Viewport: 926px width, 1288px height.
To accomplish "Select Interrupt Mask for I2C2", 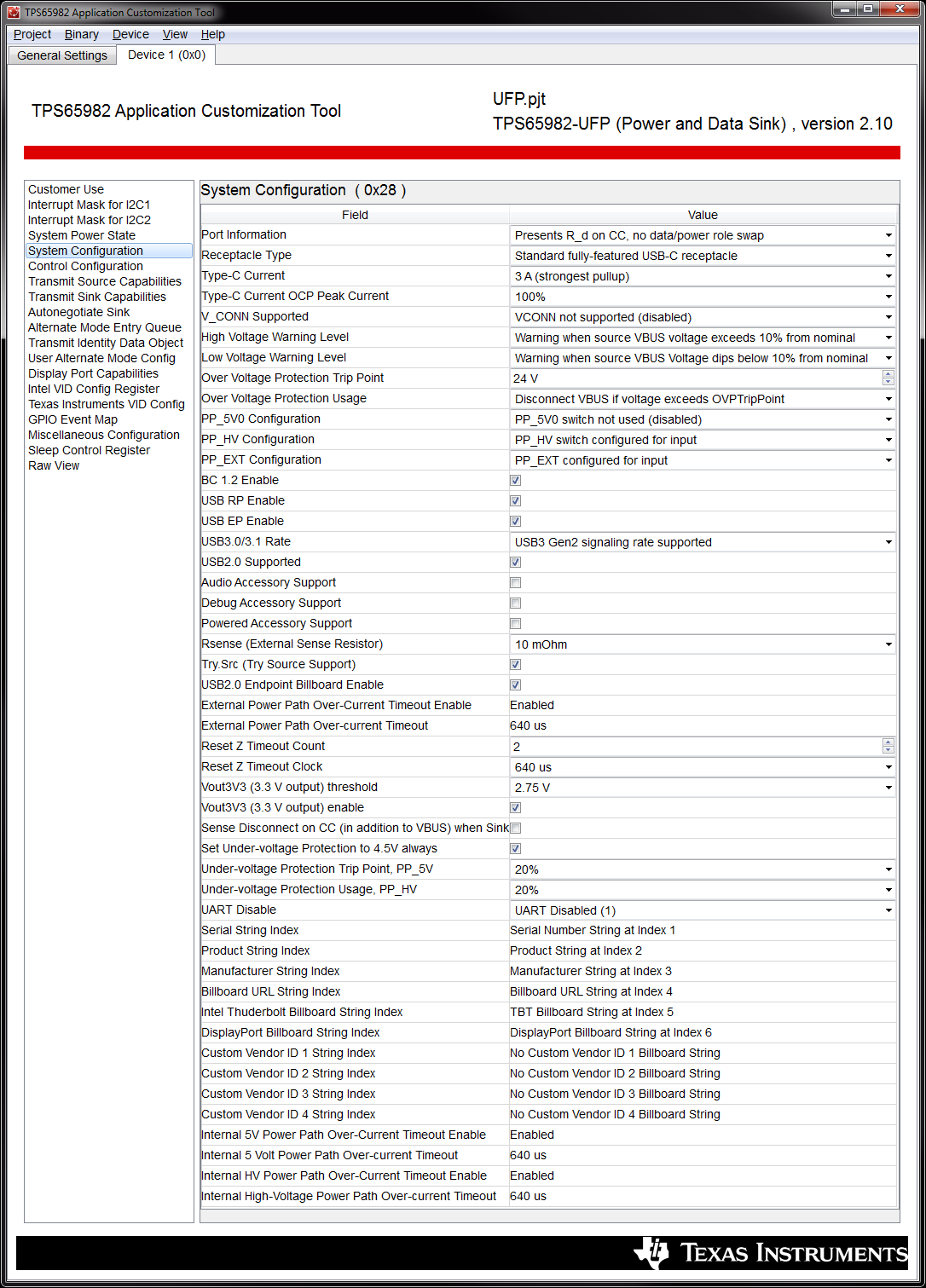I will coord(89,220).
